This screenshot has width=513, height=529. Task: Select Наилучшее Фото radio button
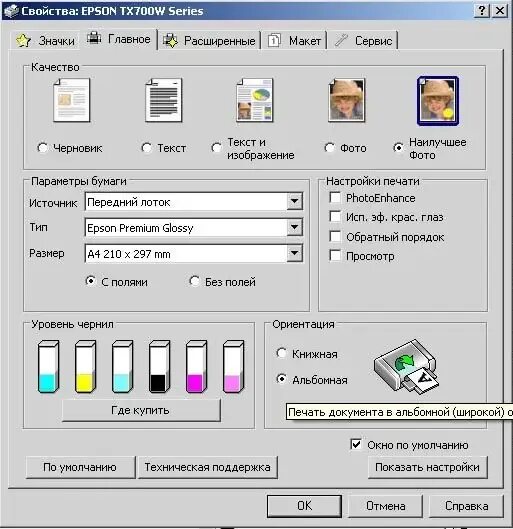[x=398, y=147]
